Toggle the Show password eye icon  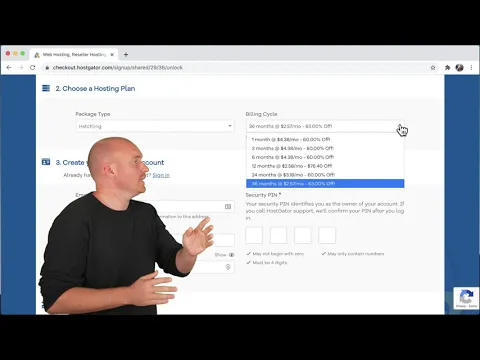pyautogui.click(x=231, y=255)
